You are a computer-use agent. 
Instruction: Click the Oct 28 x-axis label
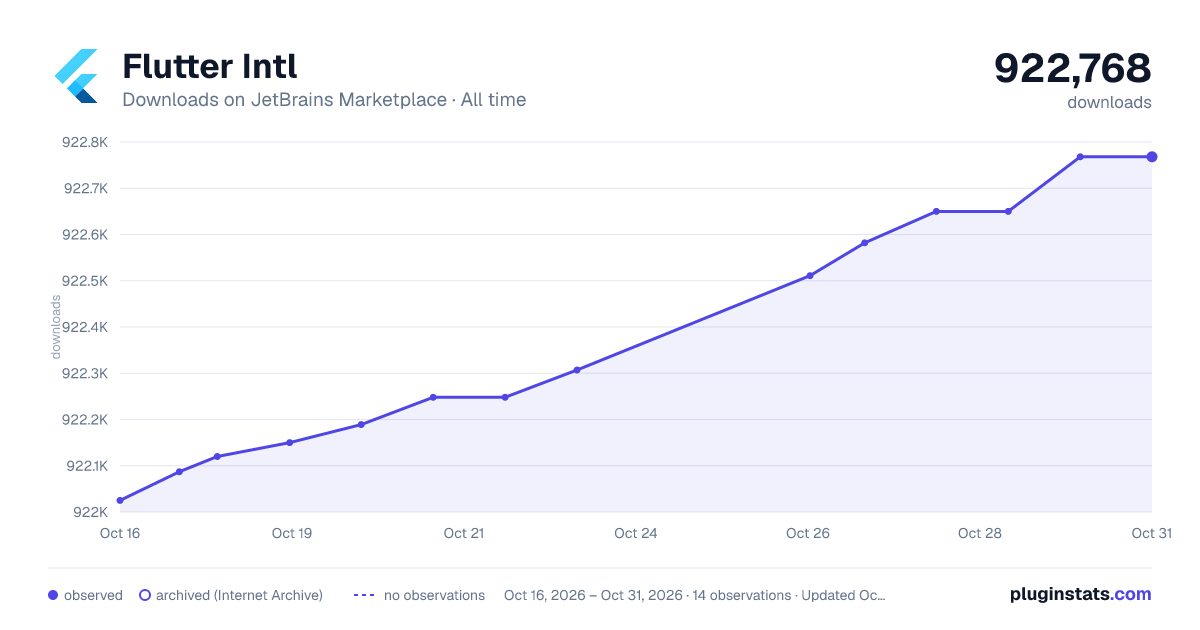pos(980,533)
